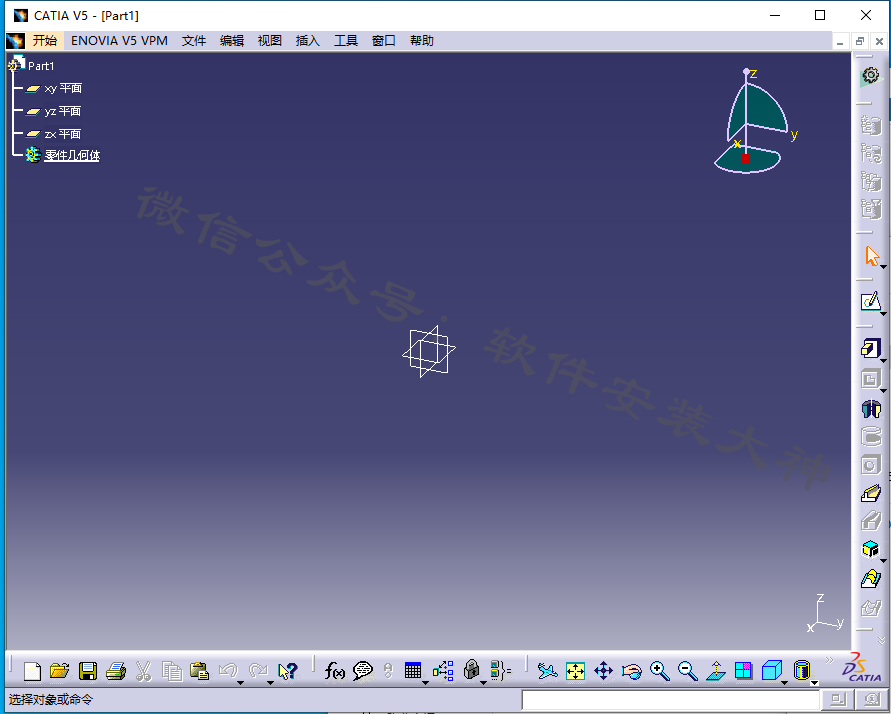Create a multi-view layout
The height and width of the screenshot is (714, 891).
click(x=743, y=671)
